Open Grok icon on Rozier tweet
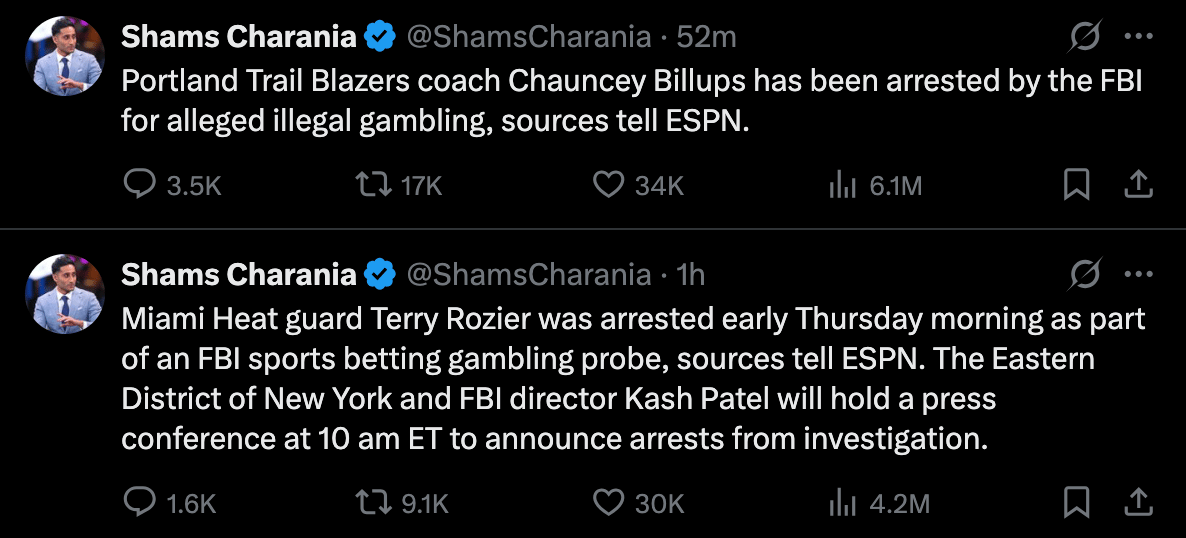 pyautogui.click(x=1085, y=273)
